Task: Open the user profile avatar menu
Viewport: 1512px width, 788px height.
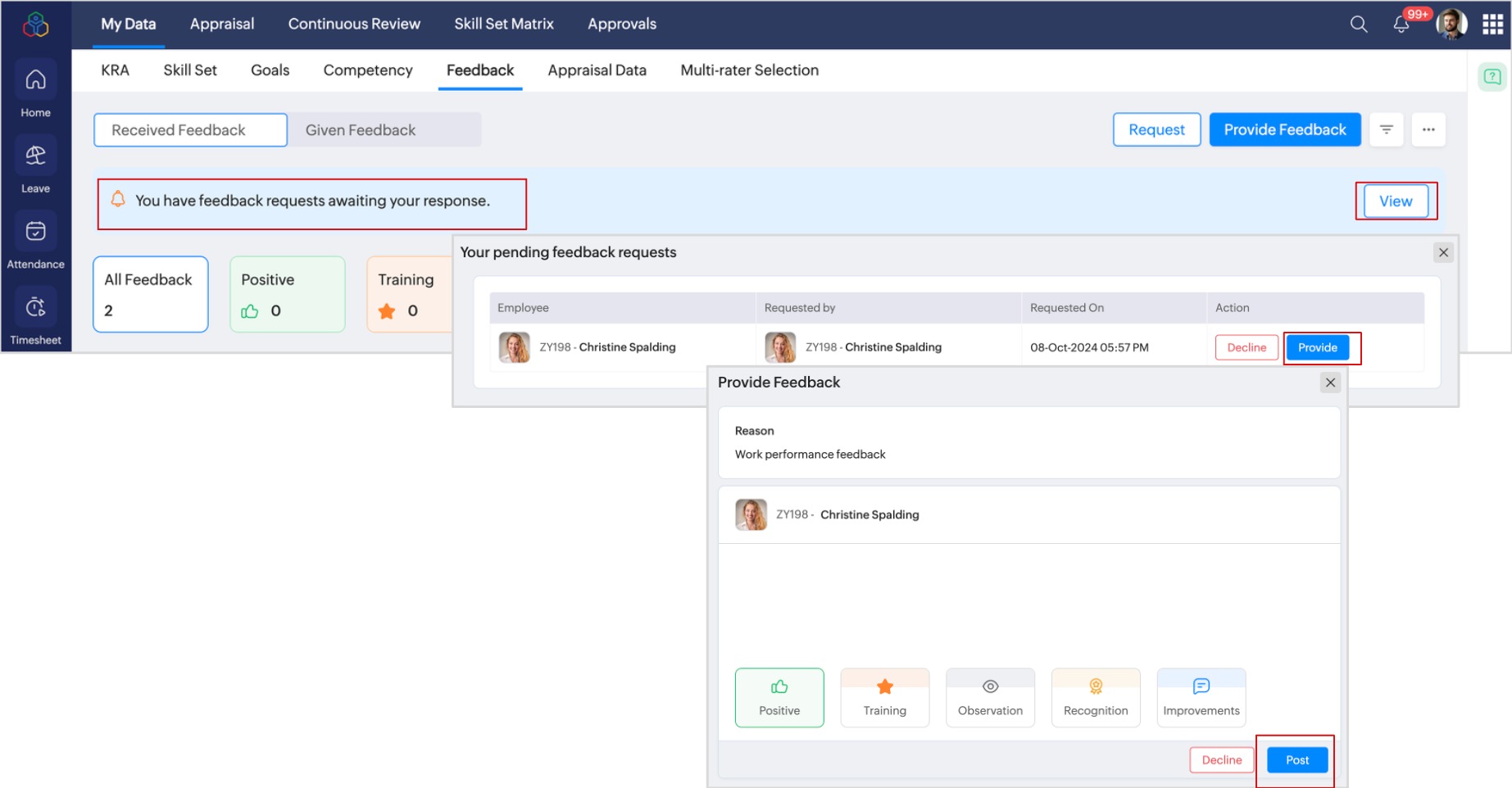Action: (1451, 25)
